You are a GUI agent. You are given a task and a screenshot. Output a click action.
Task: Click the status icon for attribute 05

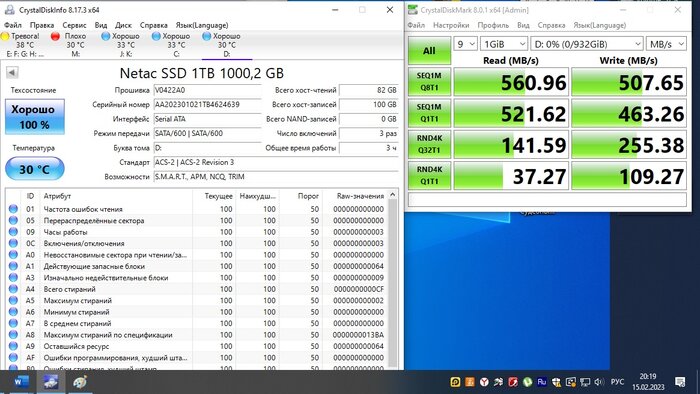tap(13, 220)
